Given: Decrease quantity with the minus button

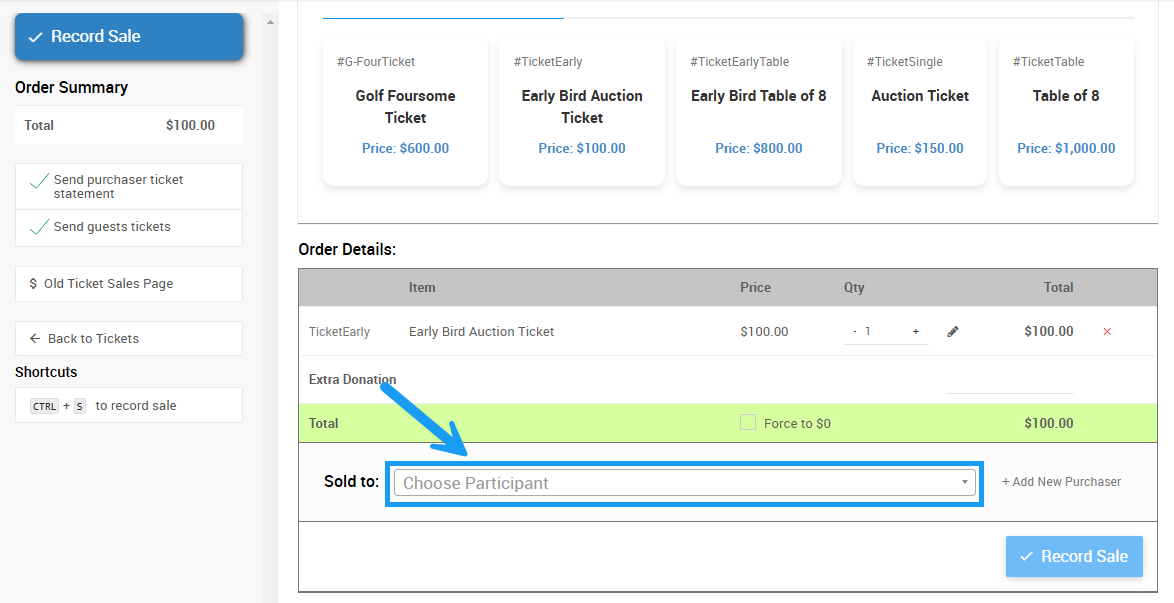Looking at the screenshot, I should coord(854,332).
